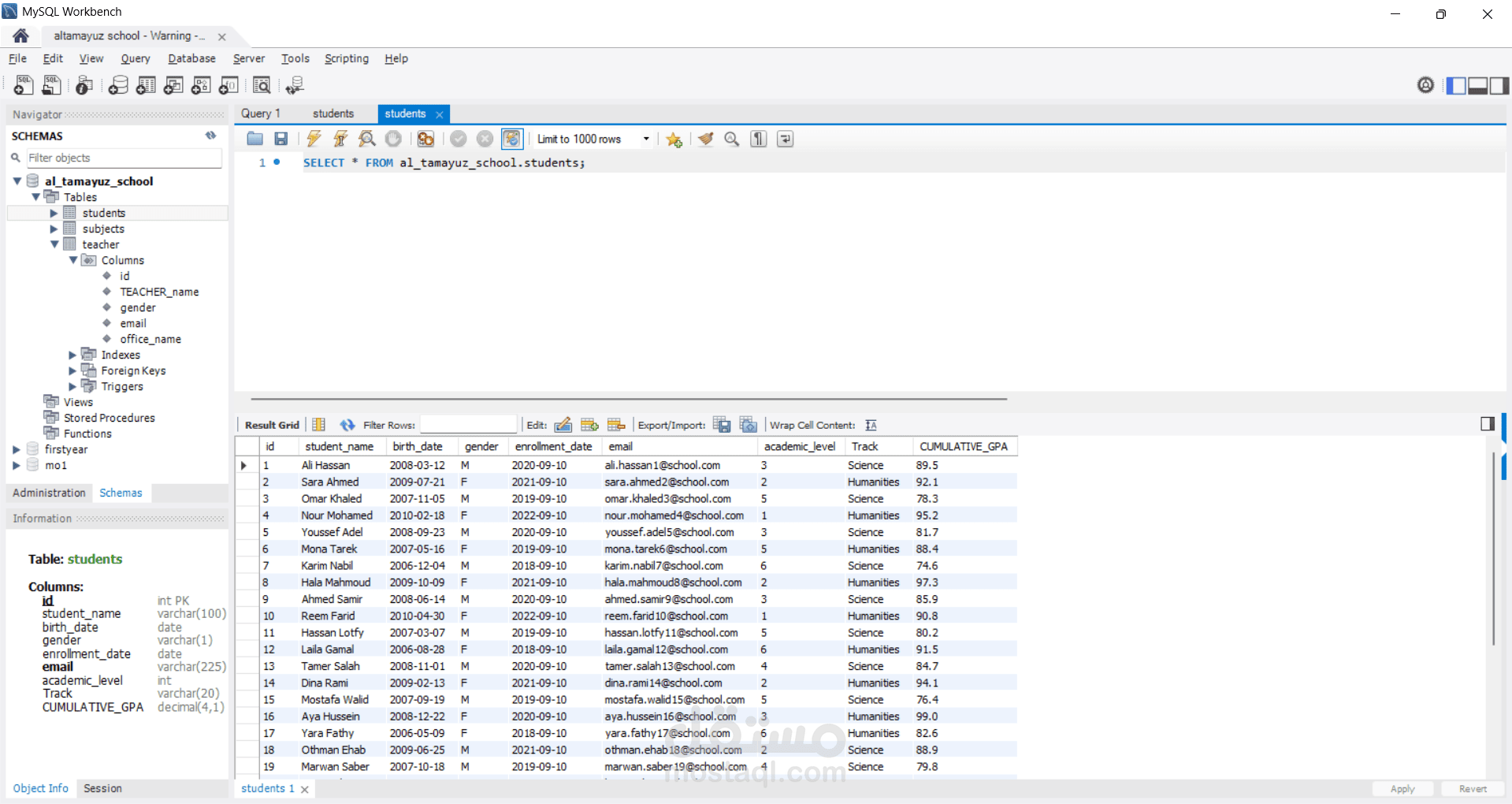This screenshot has width=1512, height=804.
Task: Collapse the teacher table node
Action: point(54,244)
